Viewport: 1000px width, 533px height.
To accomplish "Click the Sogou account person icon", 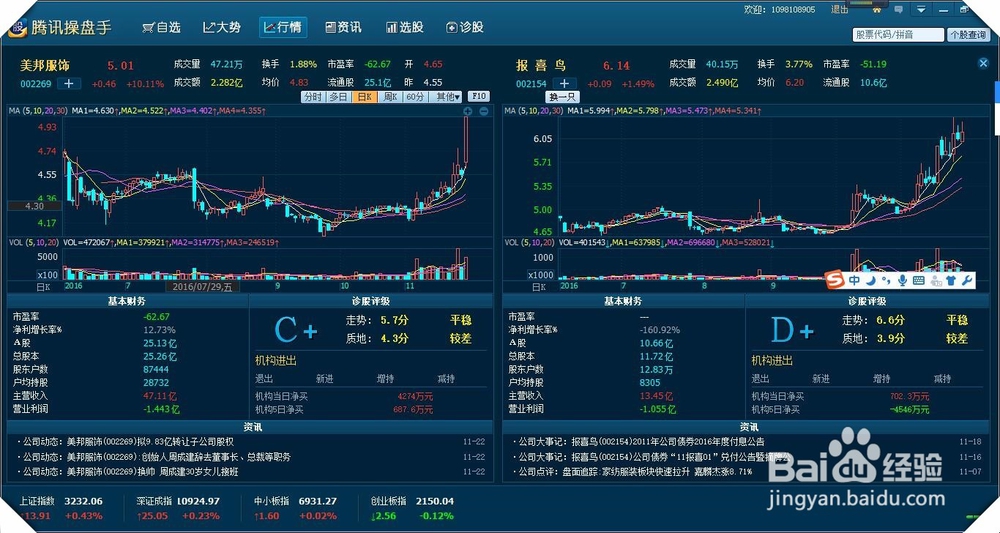I will [936, 280].
